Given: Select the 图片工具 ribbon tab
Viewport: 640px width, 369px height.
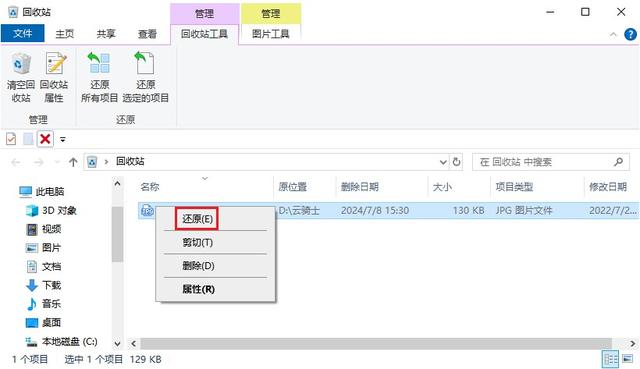Looking at the screenshot, I should point(271,34).
